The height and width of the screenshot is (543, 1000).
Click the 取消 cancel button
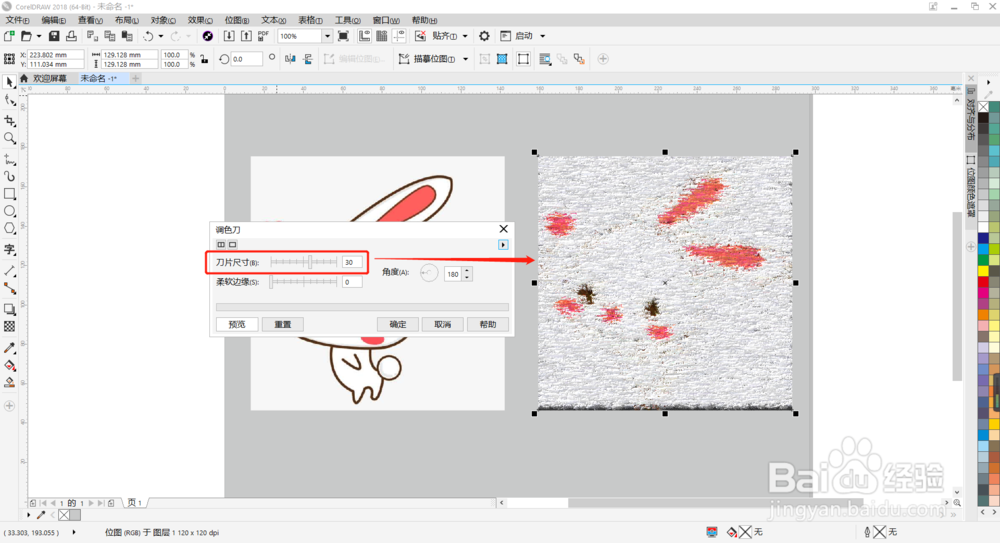443,324
